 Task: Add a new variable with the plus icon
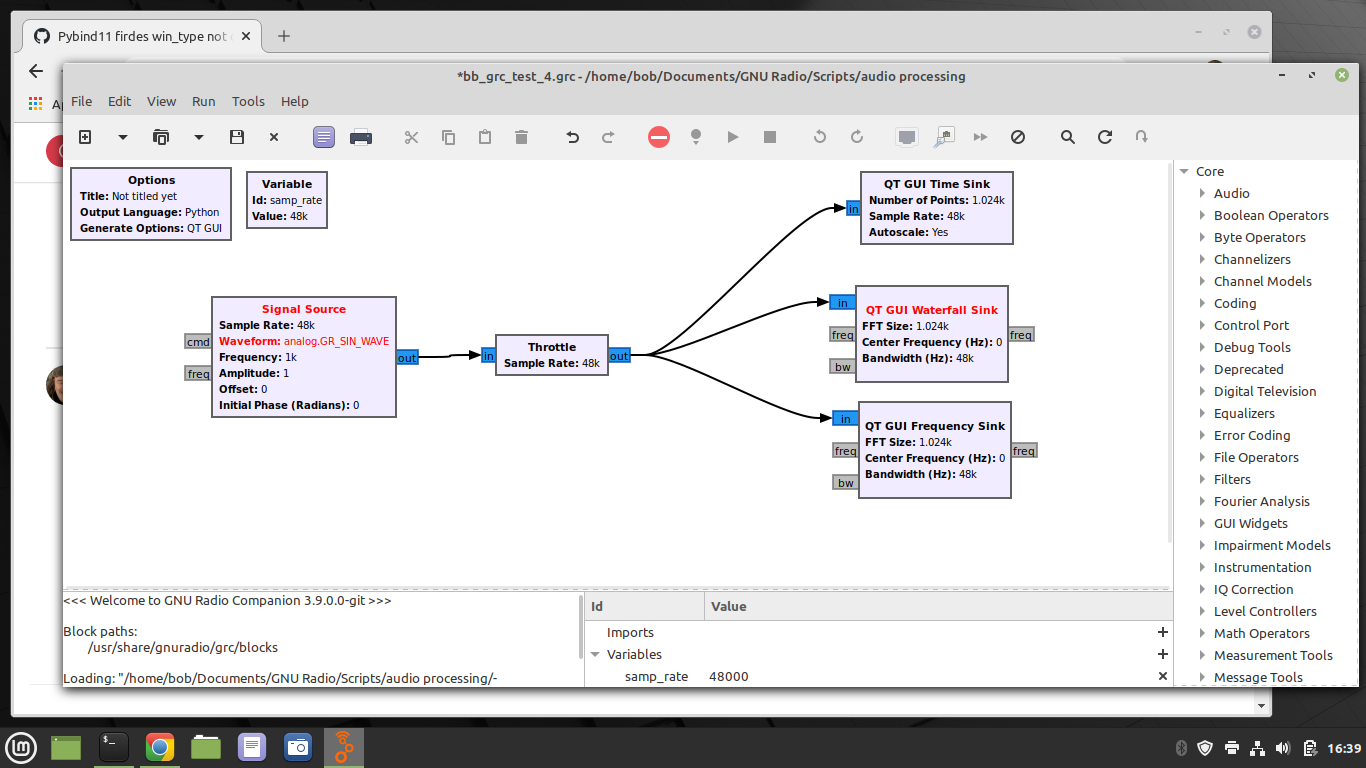coord(1163,654)
